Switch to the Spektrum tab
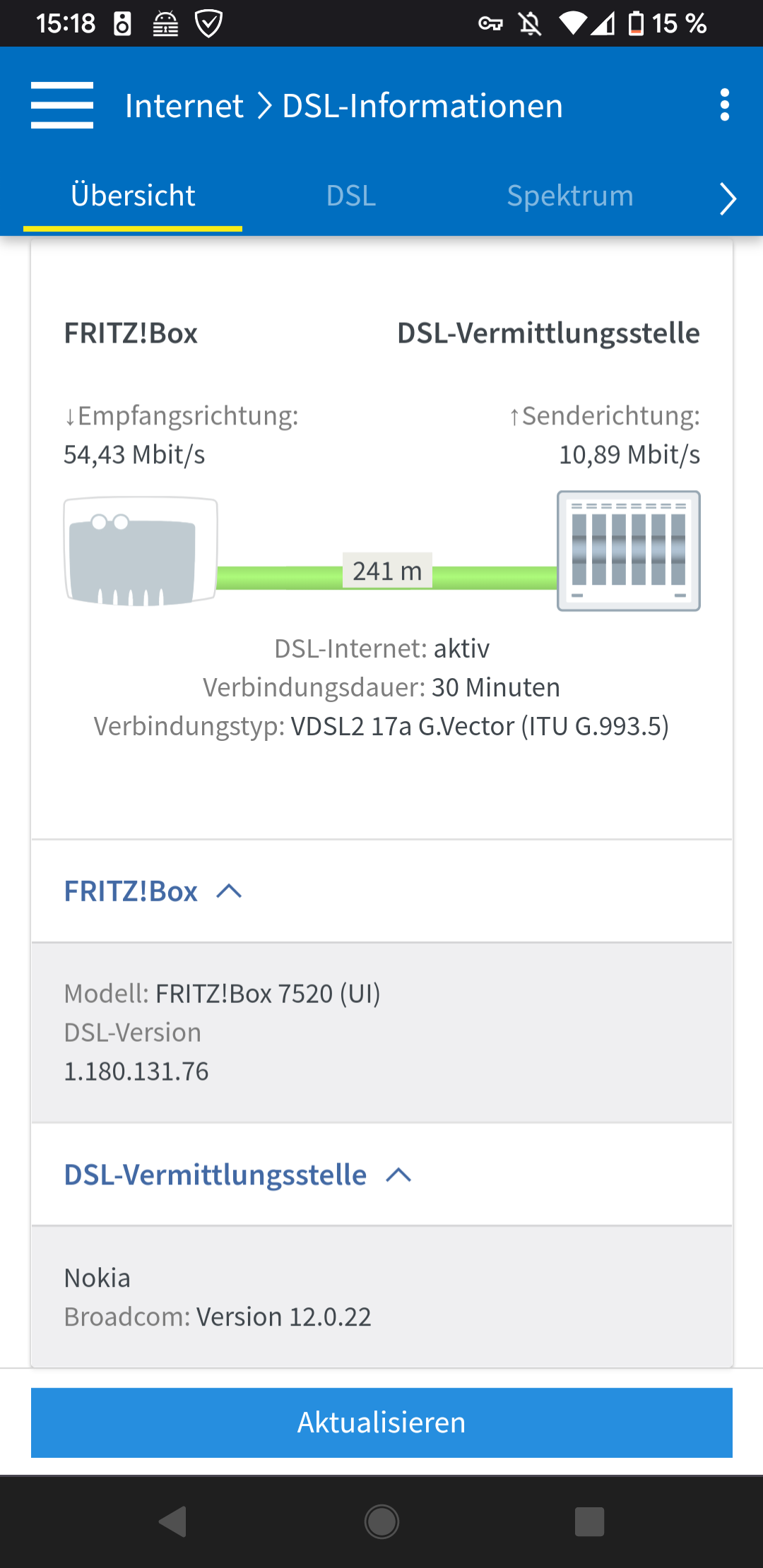This screenshot has height=1568, width=763. [x=570, y=196]
